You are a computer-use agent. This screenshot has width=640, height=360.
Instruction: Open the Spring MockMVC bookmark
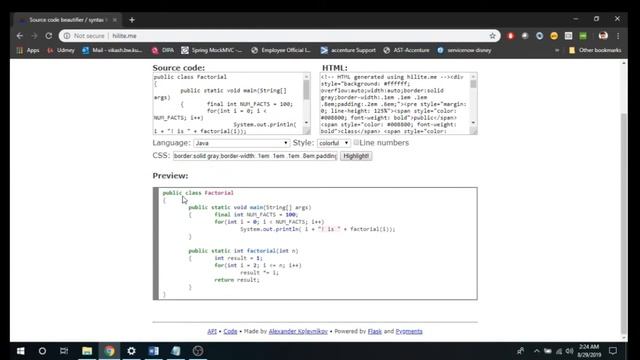(212, 50)
